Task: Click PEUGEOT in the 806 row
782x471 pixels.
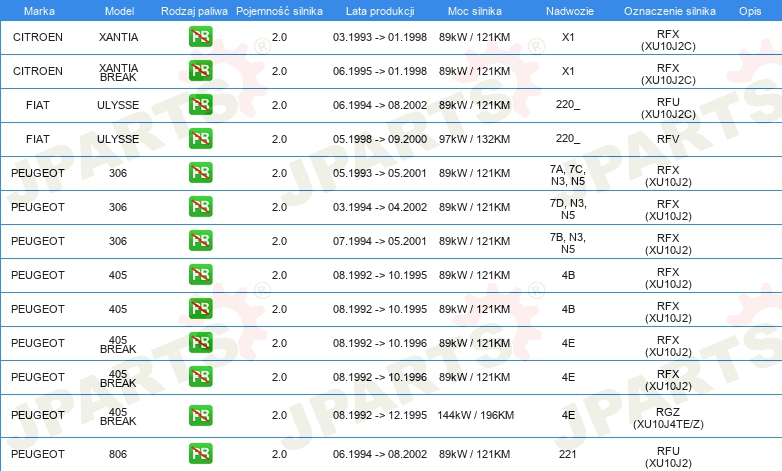Action: coord(38,454)
